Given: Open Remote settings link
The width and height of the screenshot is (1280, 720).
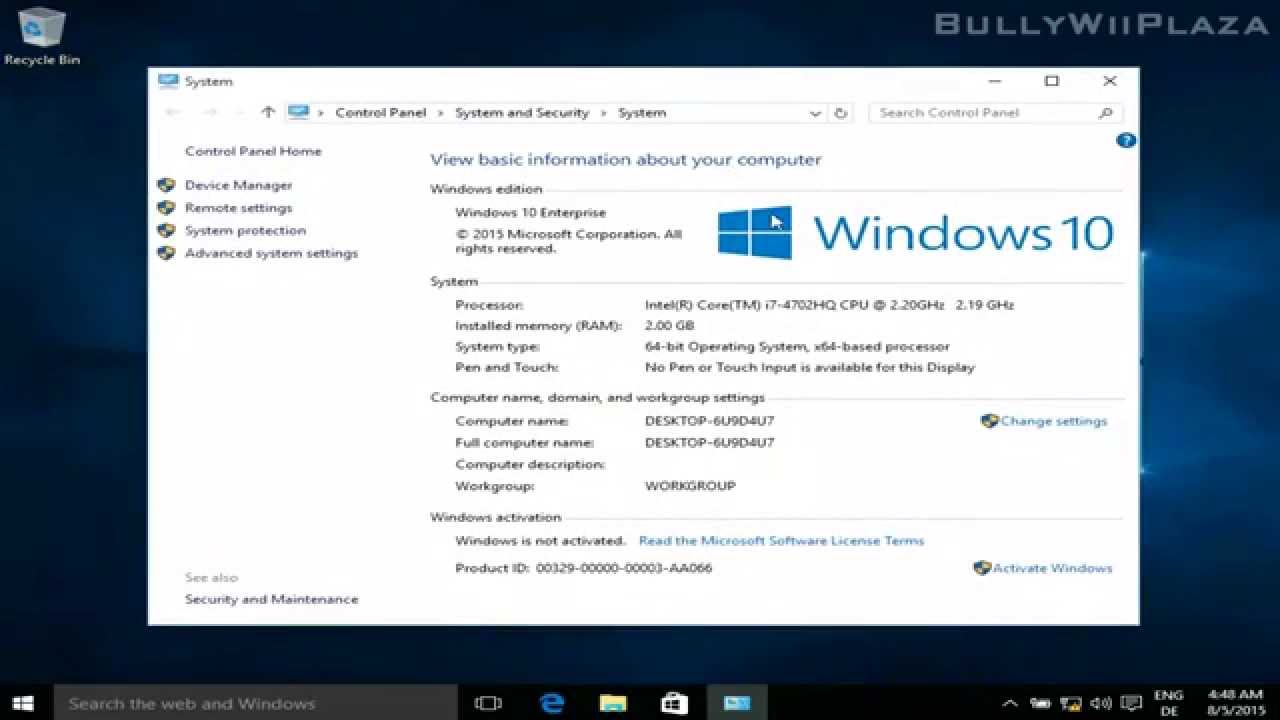Looking at the screenshot, I should tap(238, 208).
